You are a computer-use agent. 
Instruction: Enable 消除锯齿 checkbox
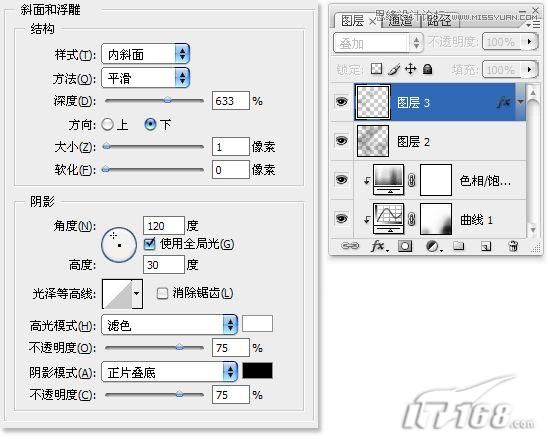point(162,293)
